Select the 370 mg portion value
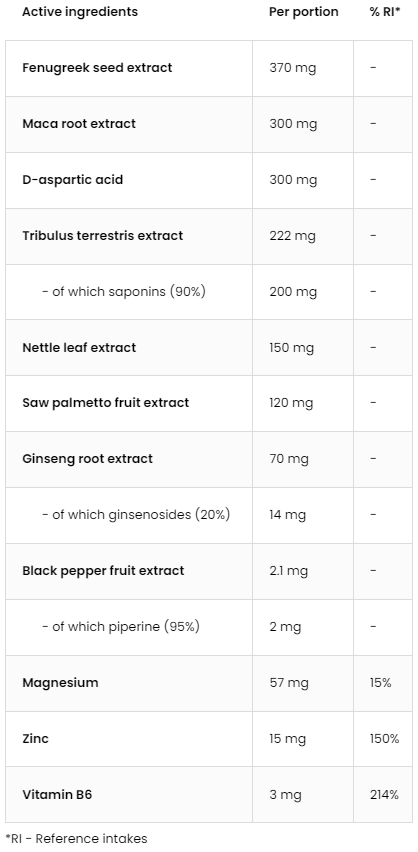This screenshot has height=852, width=418. coord(293,68)
